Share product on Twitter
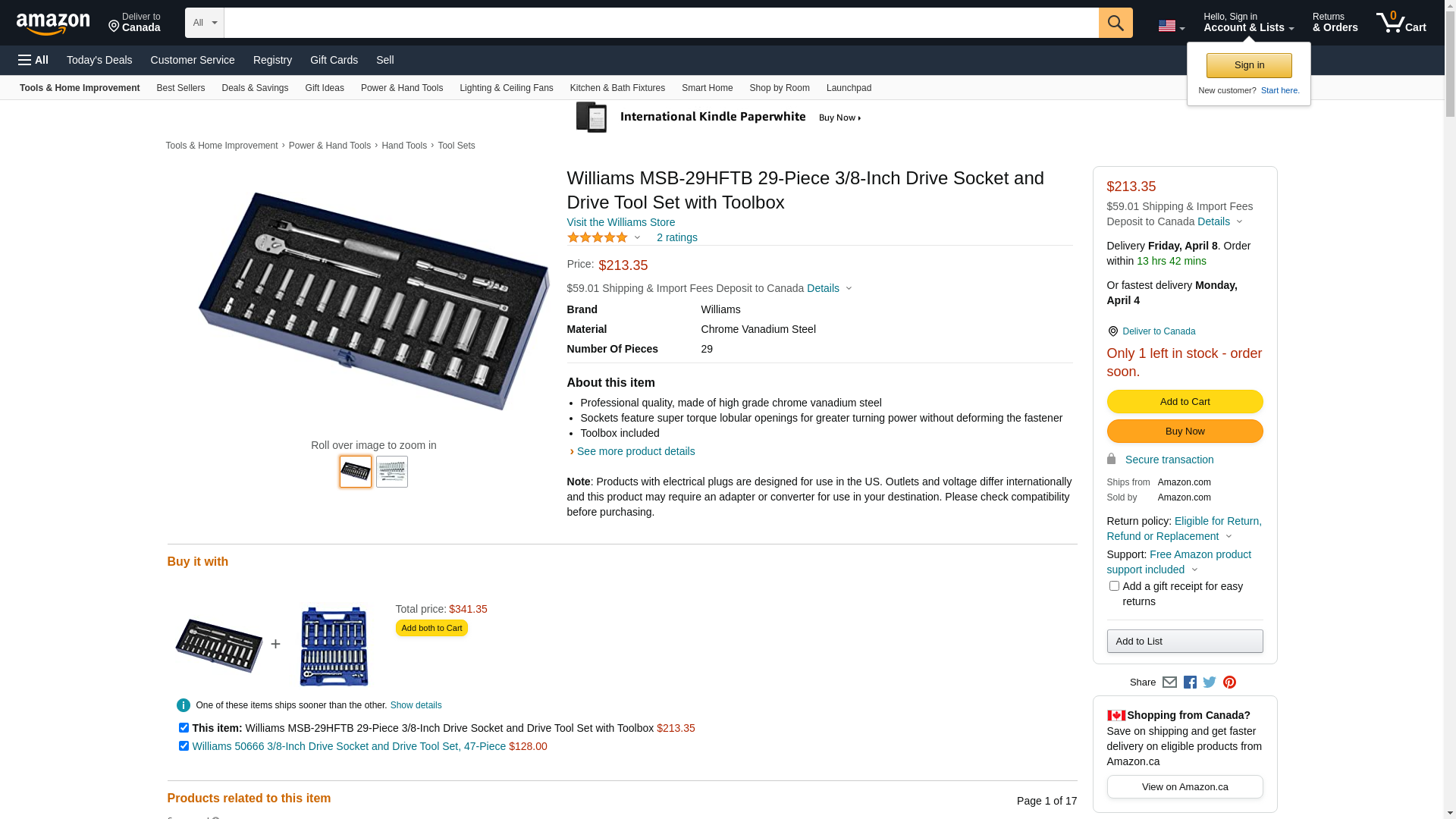 [x=1210, y=682]
